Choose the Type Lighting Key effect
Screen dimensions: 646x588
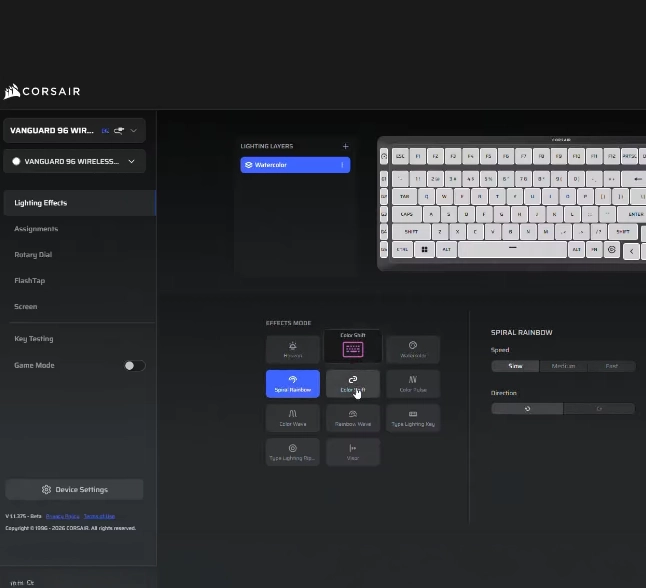coord(413,418)
